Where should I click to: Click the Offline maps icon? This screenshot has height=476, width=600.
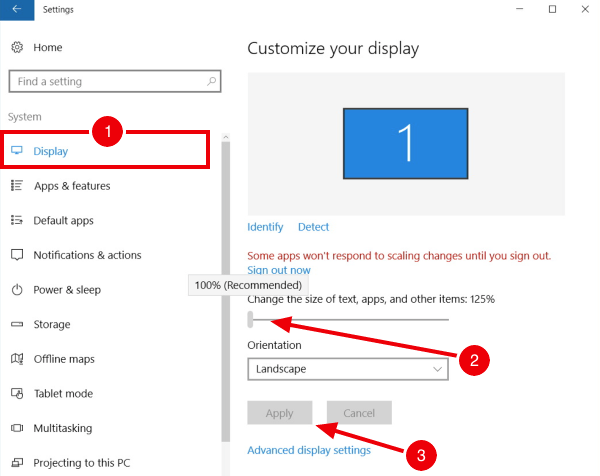coord(17,359)
